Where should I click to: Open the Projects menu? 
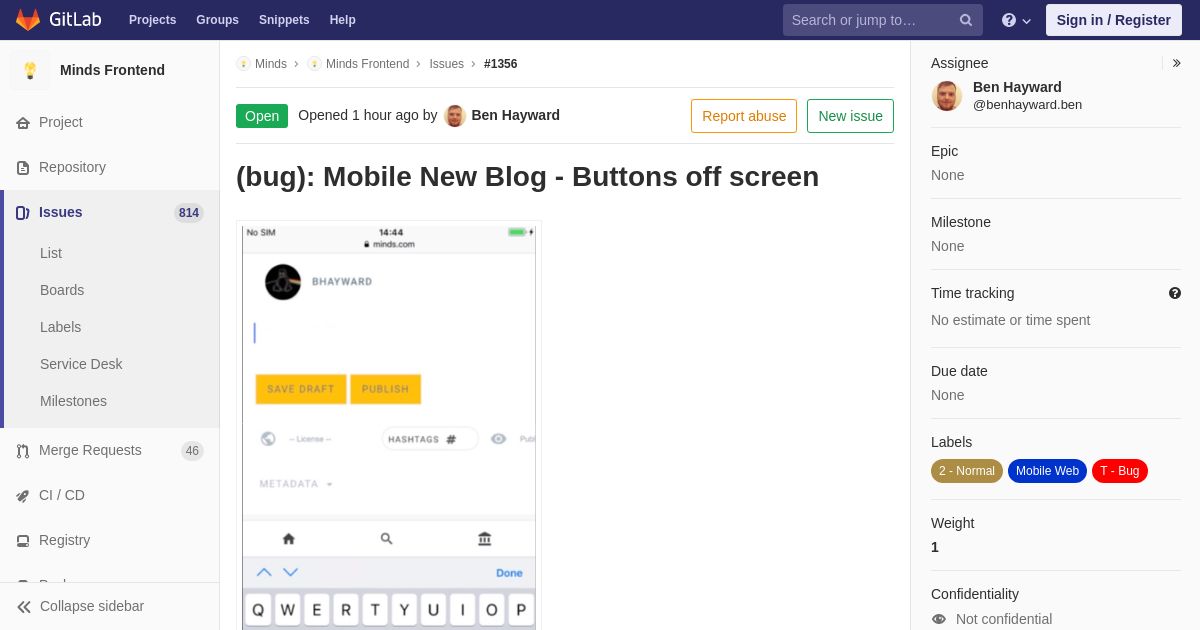(152, 20)
